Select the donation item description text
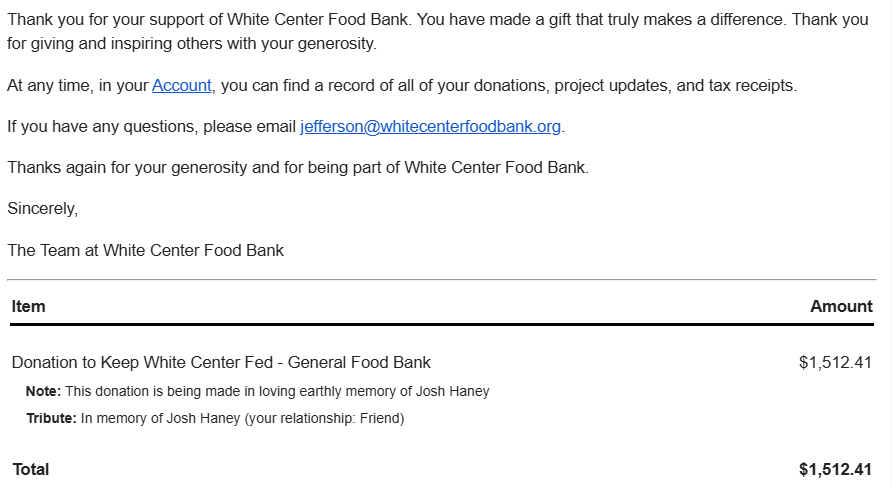 coord(221,362)
